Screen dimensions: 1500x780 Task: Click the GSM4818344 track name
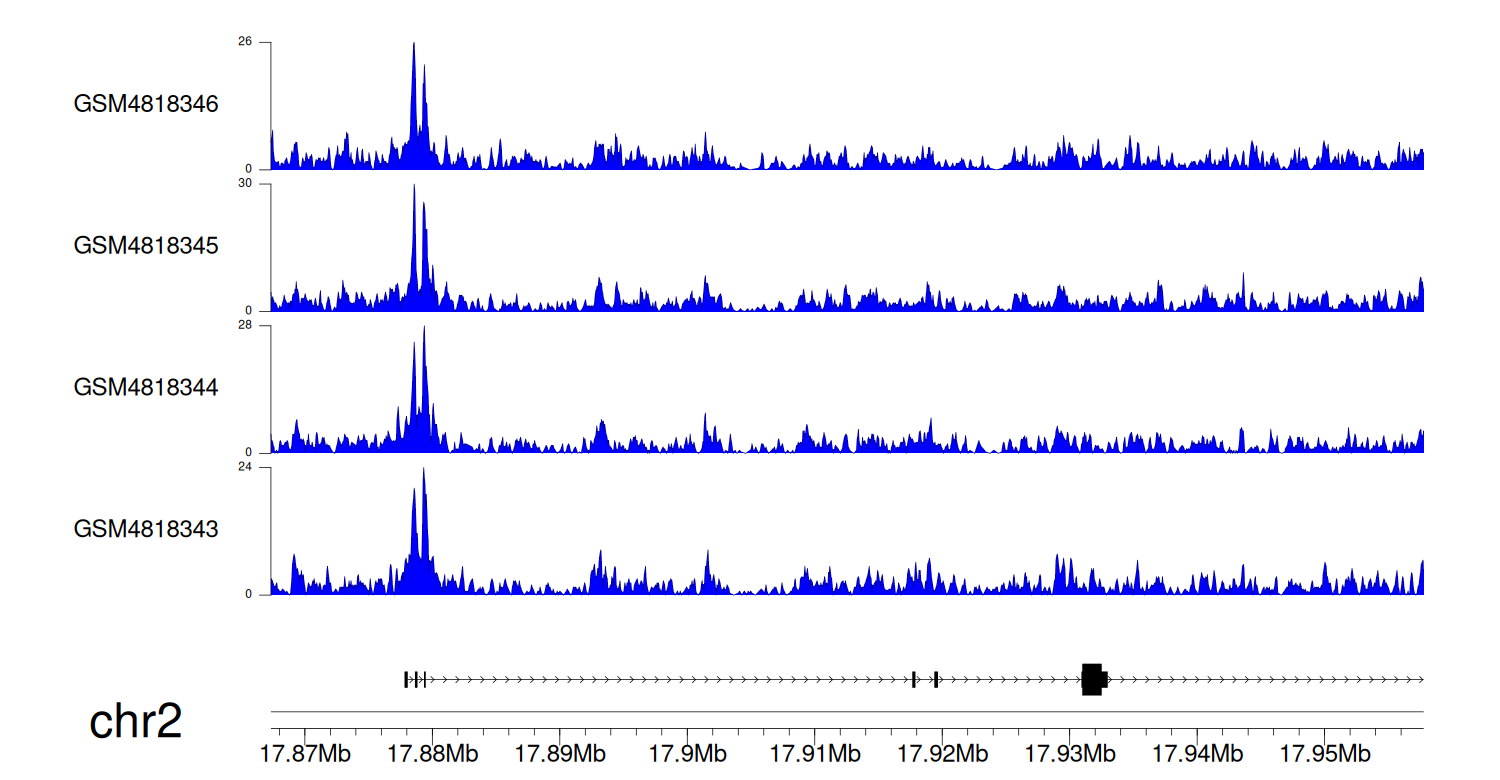click(146, 387)
